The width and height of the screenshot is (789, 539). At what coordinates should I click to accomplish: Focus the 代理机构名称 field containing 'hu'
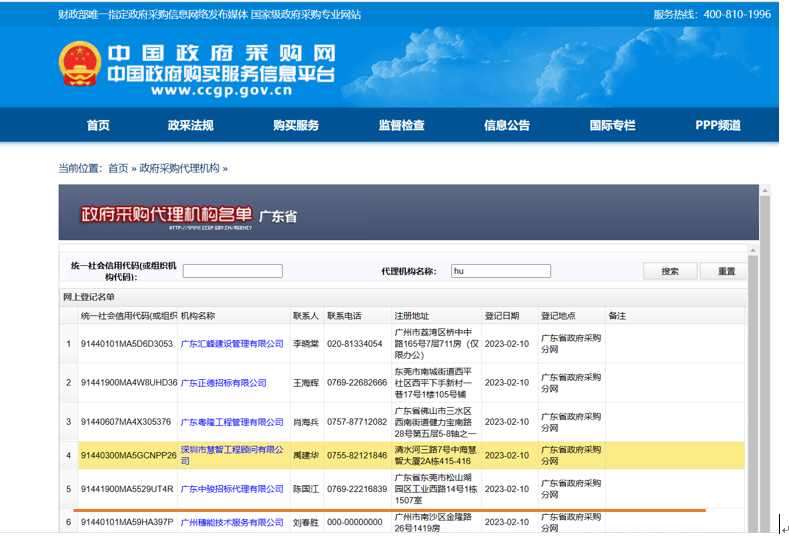501,271
